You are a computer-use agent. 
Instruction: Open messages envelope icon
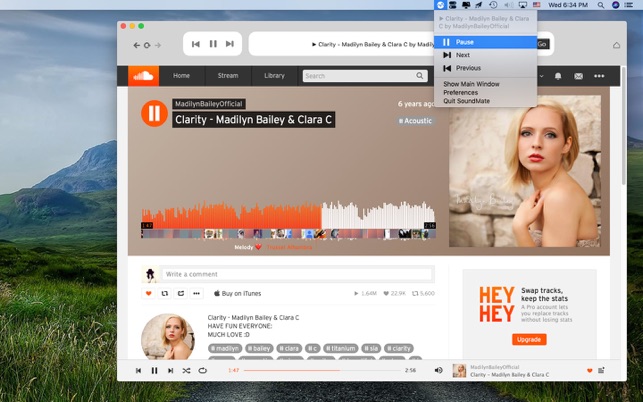pyautogui.click(x=579, y=76)
